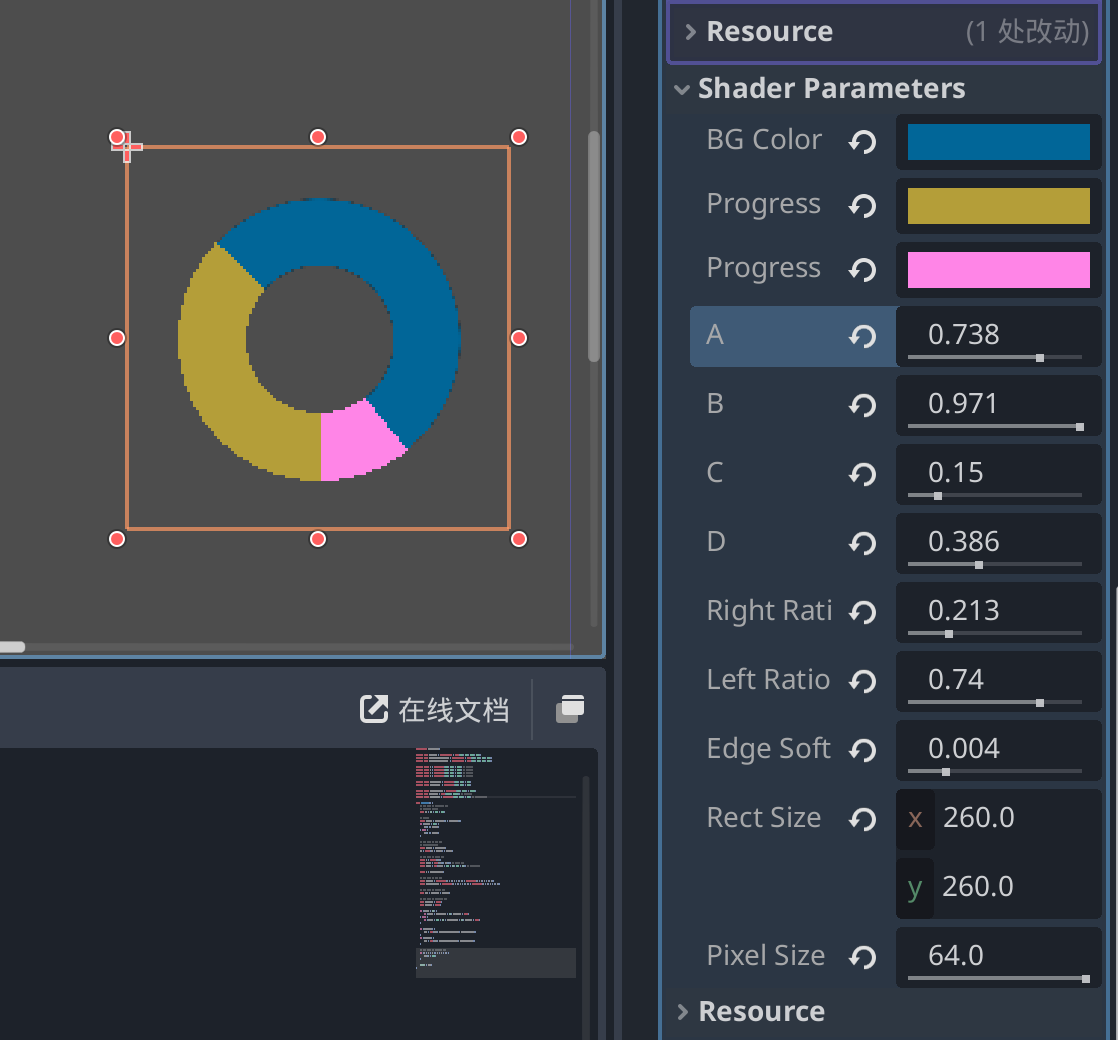Collapse the Shader Parameters section
Screen dimensions: 1118x1040
[682, 90]
